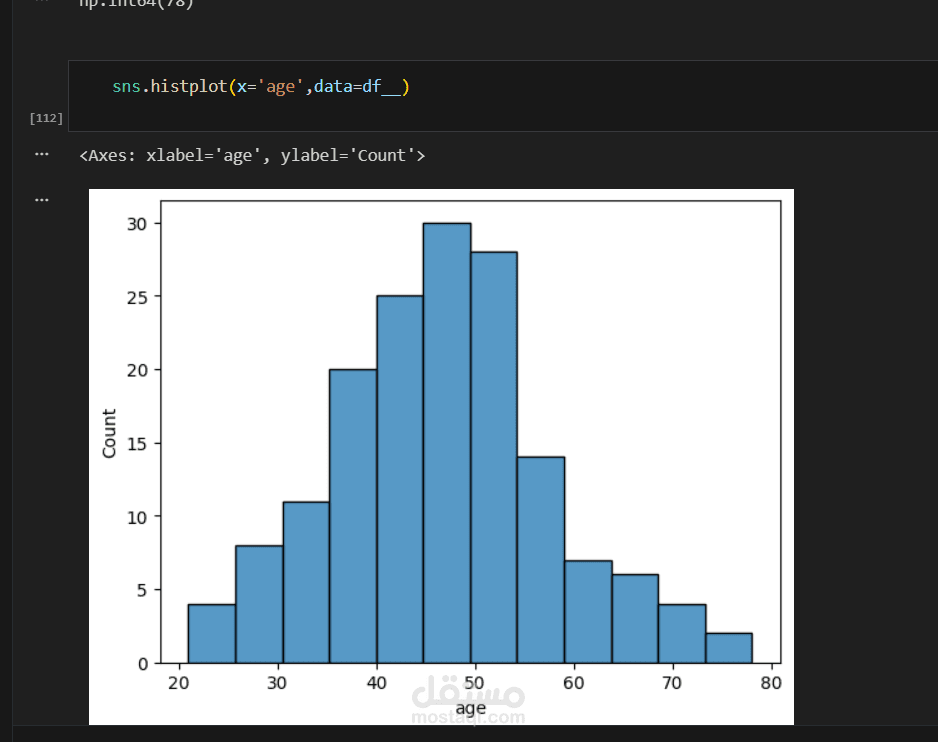Select the Axes xlabel output text line
The height and width of the screenshot is (742, 938).
[252, 155]
